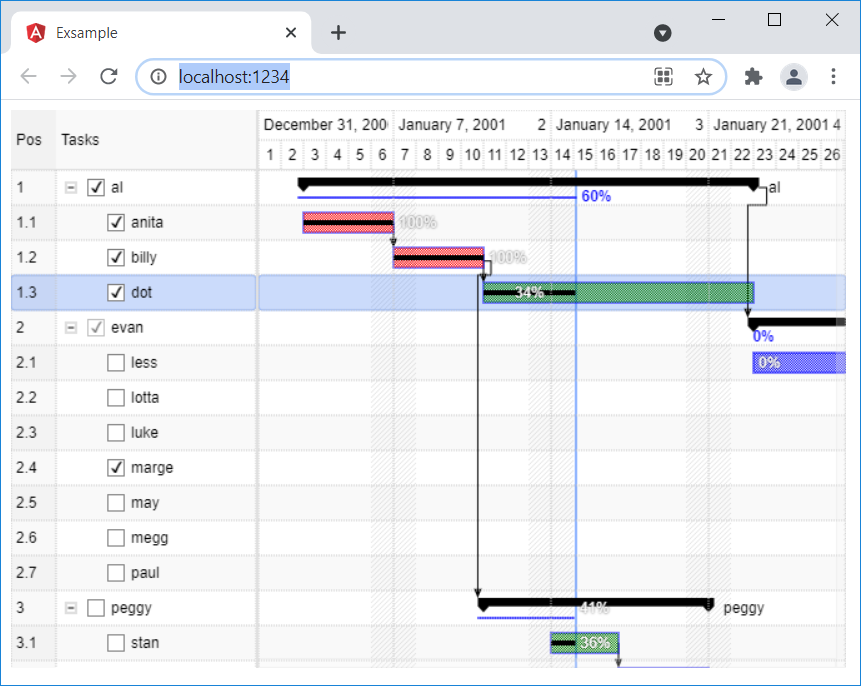Open the Extensions puzzle icon
861x686 pixels.
point(753,77)
